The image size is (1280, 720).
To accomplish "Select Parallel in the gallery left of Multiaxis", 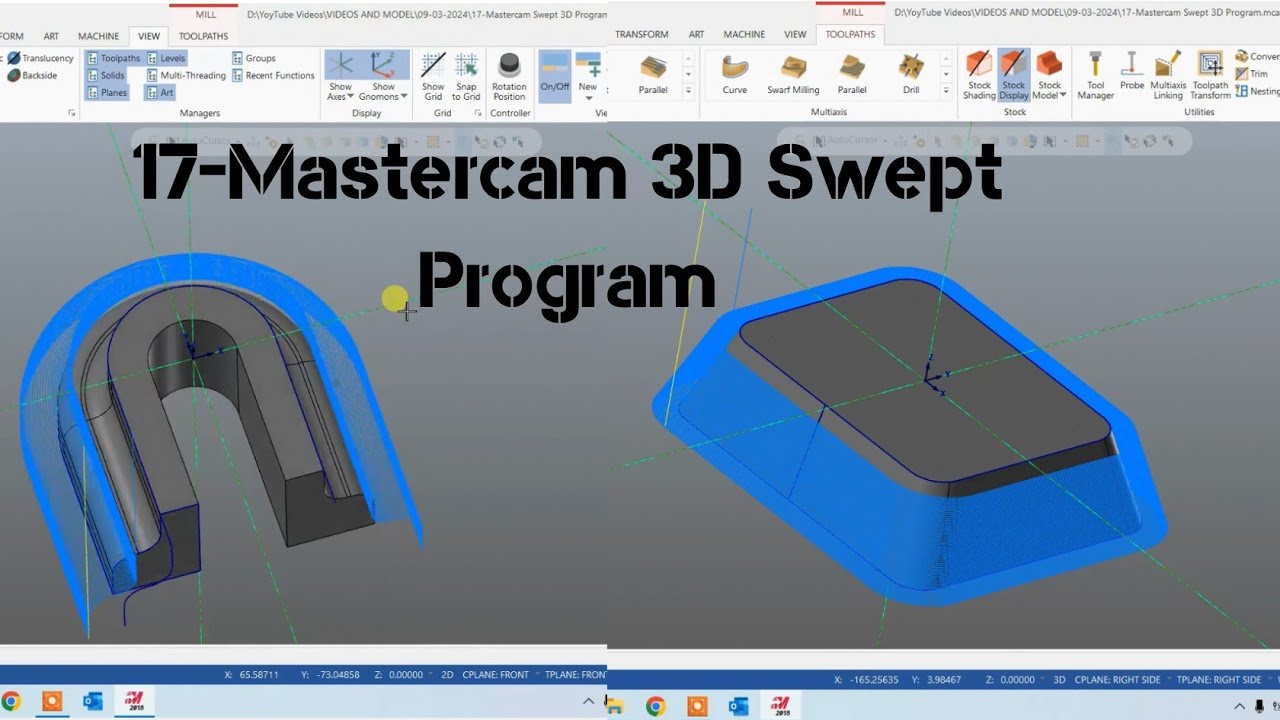I will (x=653, y=75).
